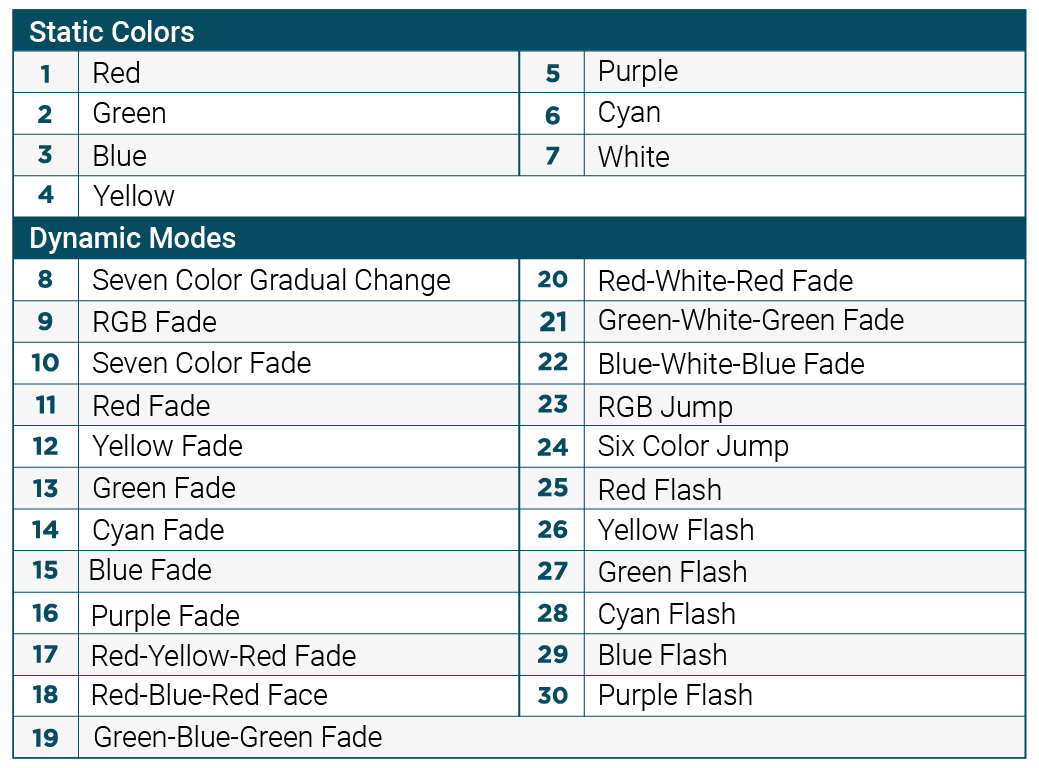This screenshot has height=768, width=1039.
Task: Click the Yellow static color row
Action: coord(134,196)
